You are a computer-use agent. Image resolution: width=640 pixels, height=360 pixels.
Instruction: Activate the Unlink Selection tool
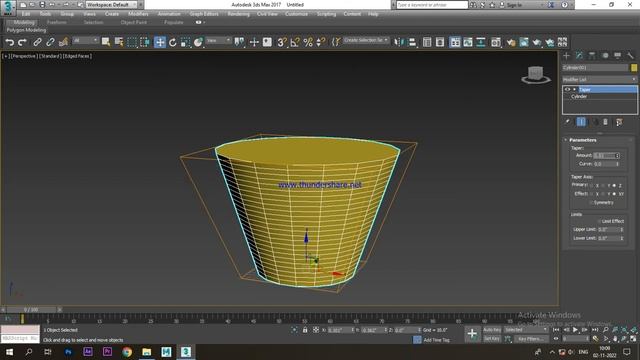point(50,42)
